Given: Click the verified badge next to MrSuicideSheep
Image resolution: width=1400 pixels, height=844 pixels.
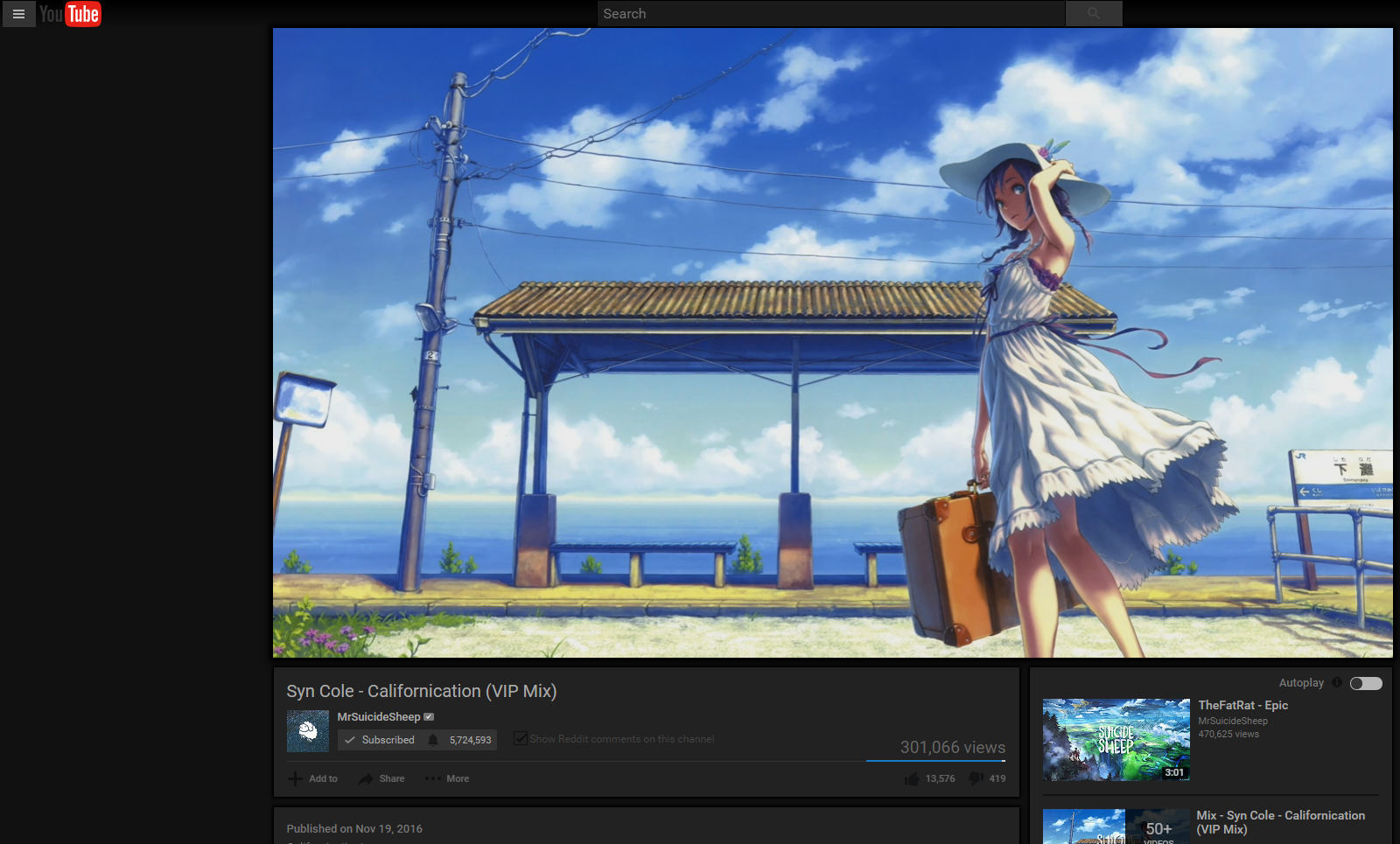Looking at the screenshot, I should 429,716.
